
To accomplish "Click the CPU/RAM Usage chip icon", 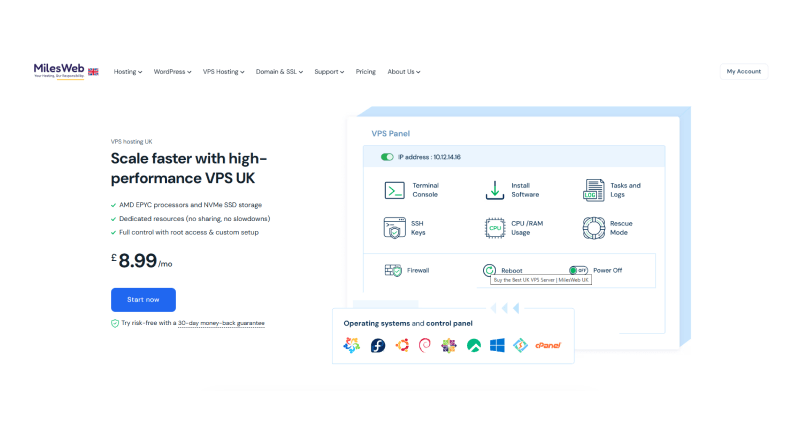I will click(x=495, y=228).
